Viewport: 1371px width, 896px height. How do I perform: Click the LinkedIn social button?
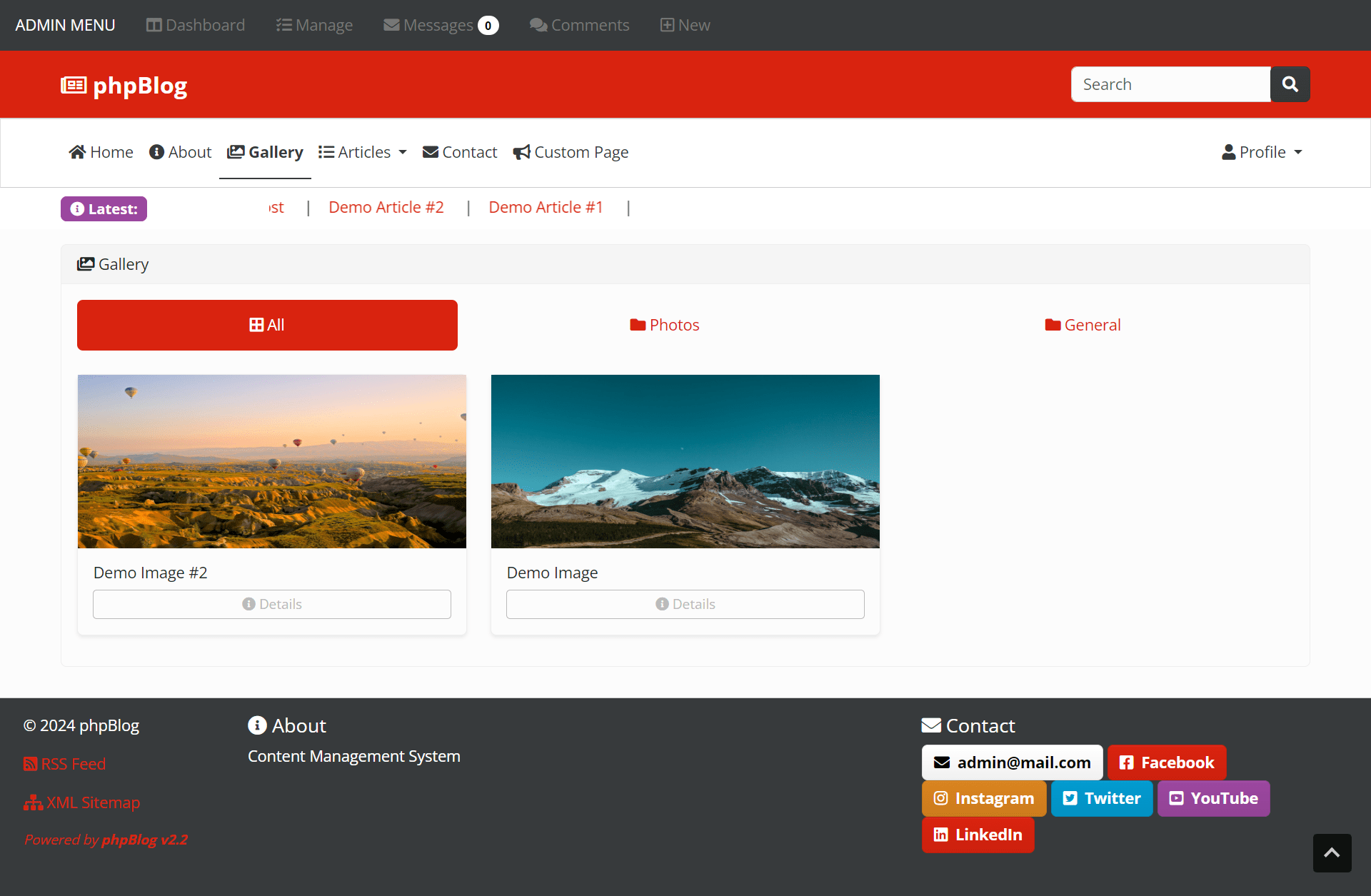click(x=978, y=835)
